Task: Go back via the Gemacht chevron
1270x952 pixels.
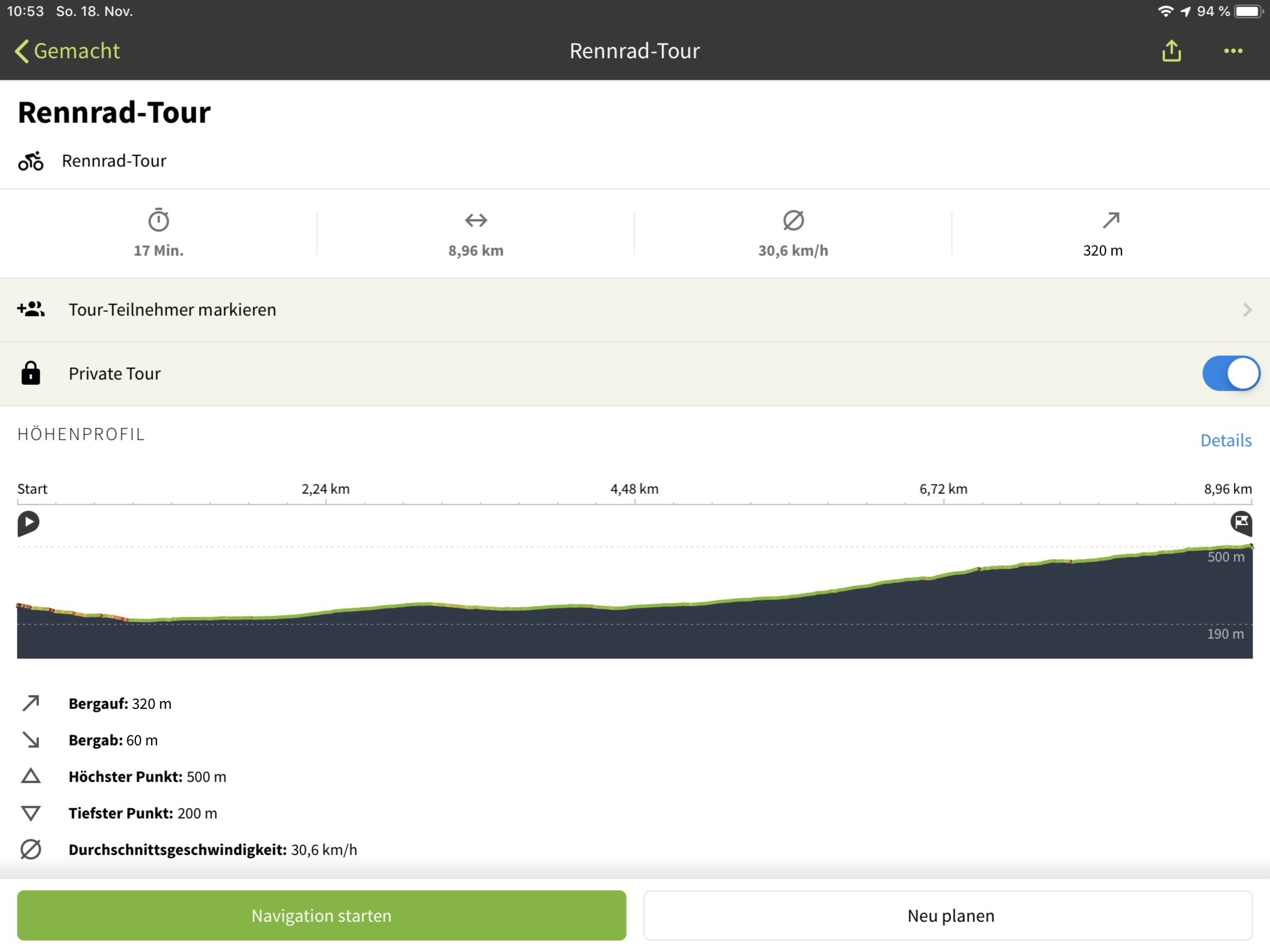Action: tap(22, 51)
